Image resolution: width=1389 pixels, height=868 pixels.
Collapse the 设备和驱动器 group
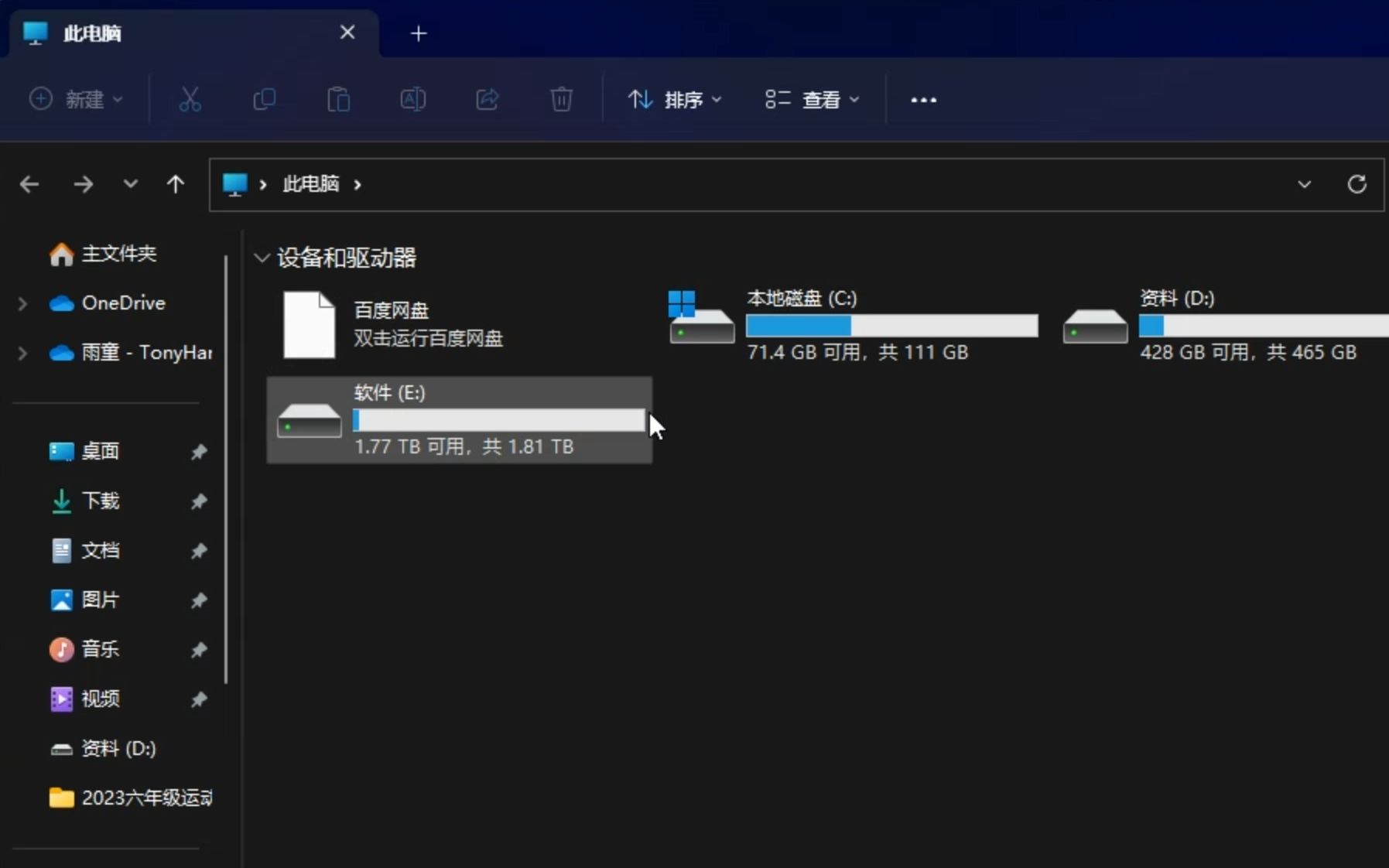pyautogui.click(x=262, y=258)
